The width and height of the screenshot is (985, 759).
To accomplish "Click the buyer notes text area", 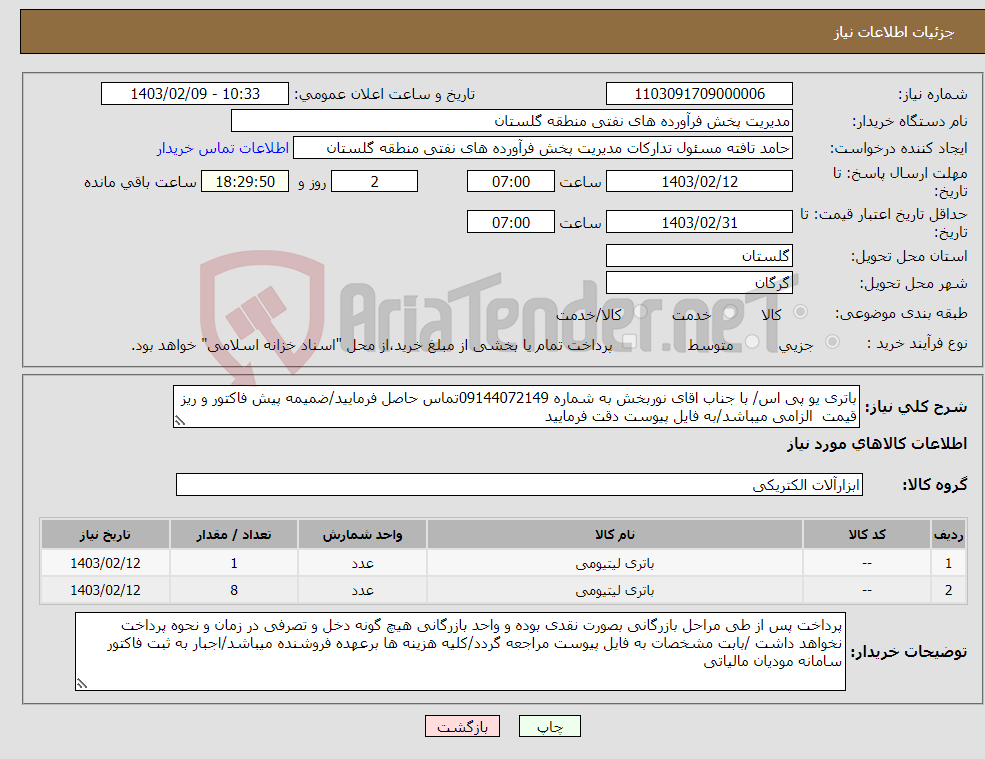I will click(460, 652).
